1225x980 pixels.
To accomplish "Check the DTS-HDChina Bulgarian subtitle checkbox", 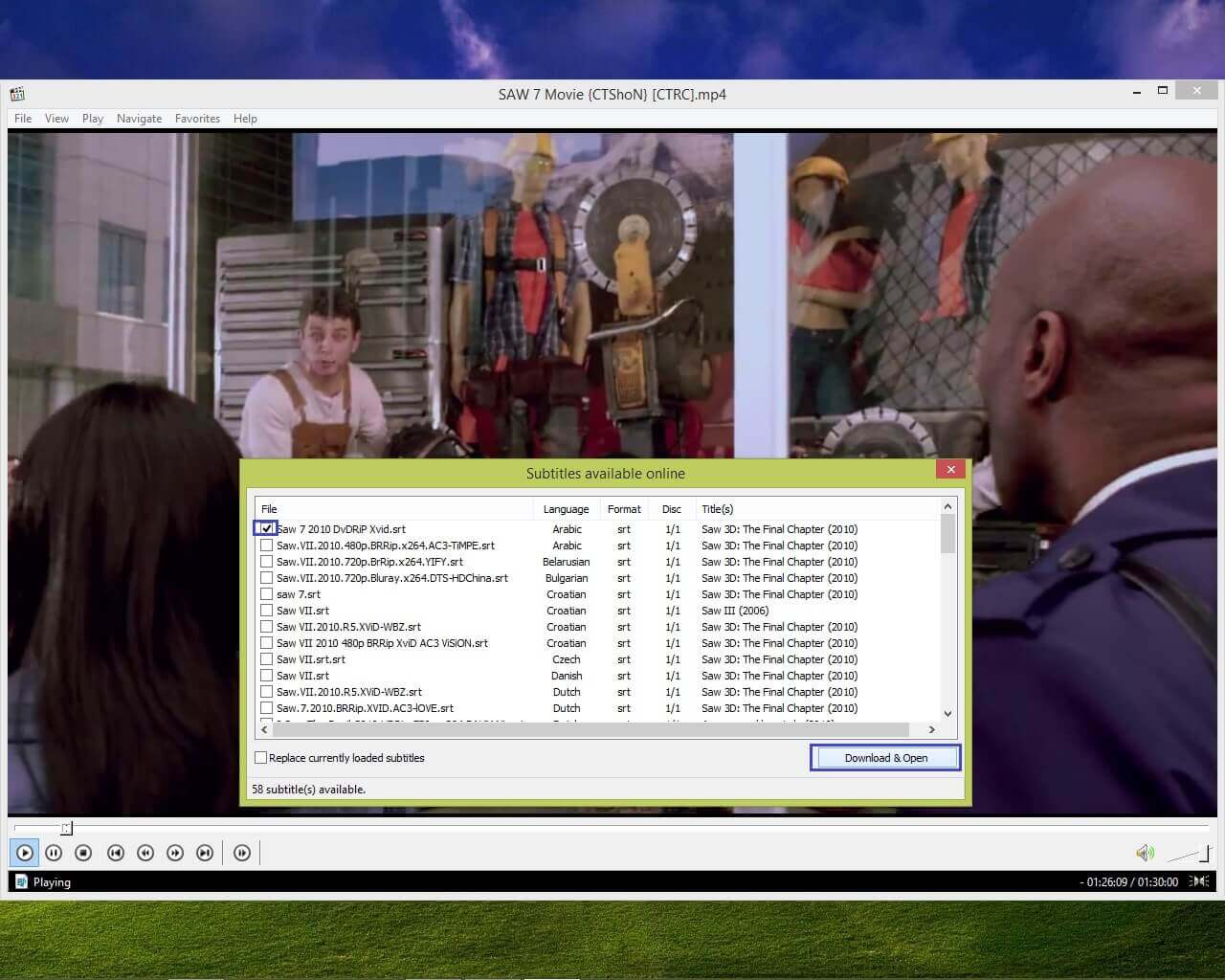I will point(266,578).
